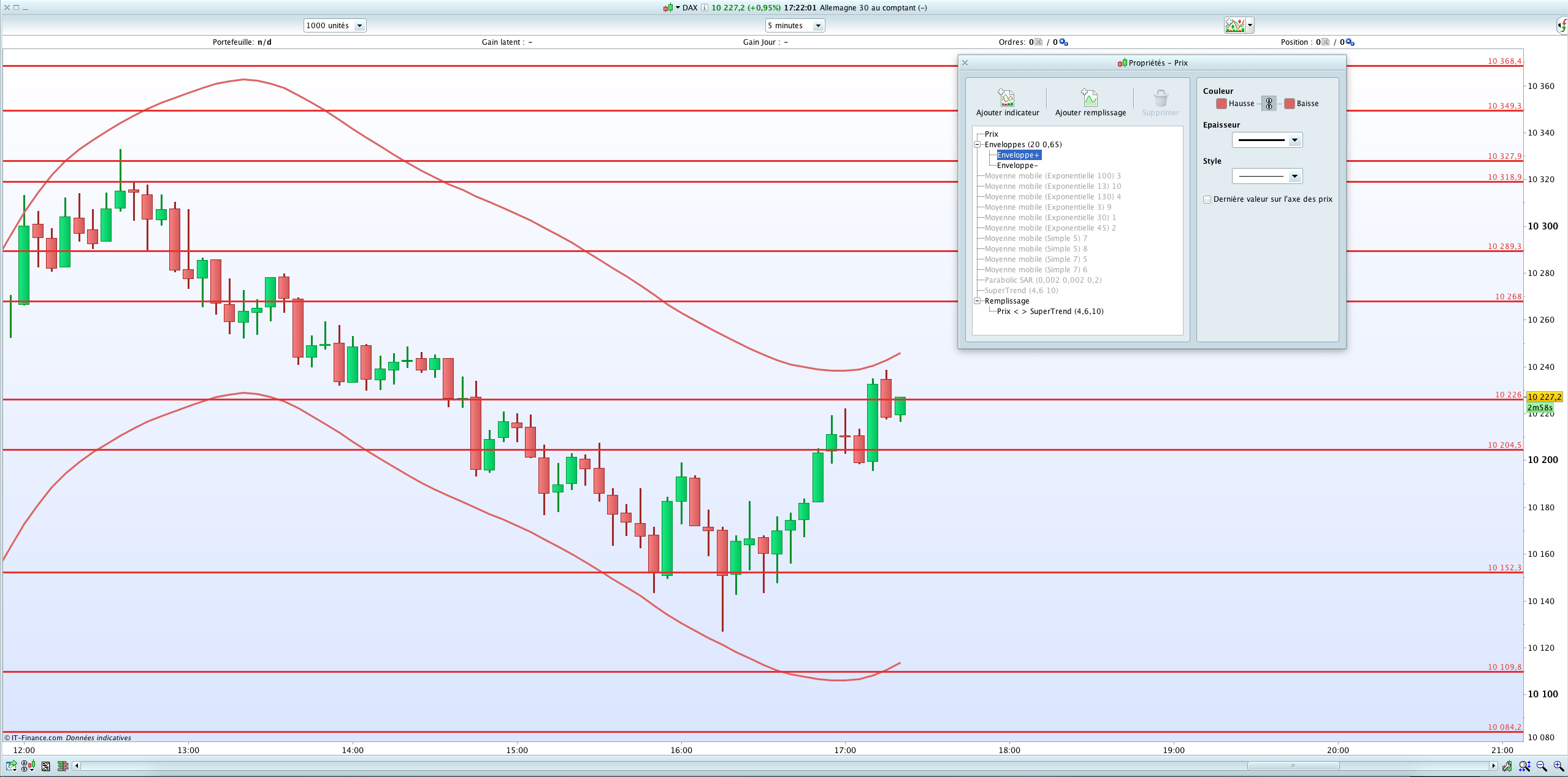Toggle the Hausse/Baisse color link button
The height and width of the screenshot is (777, 1568).
click(1269, 104)
